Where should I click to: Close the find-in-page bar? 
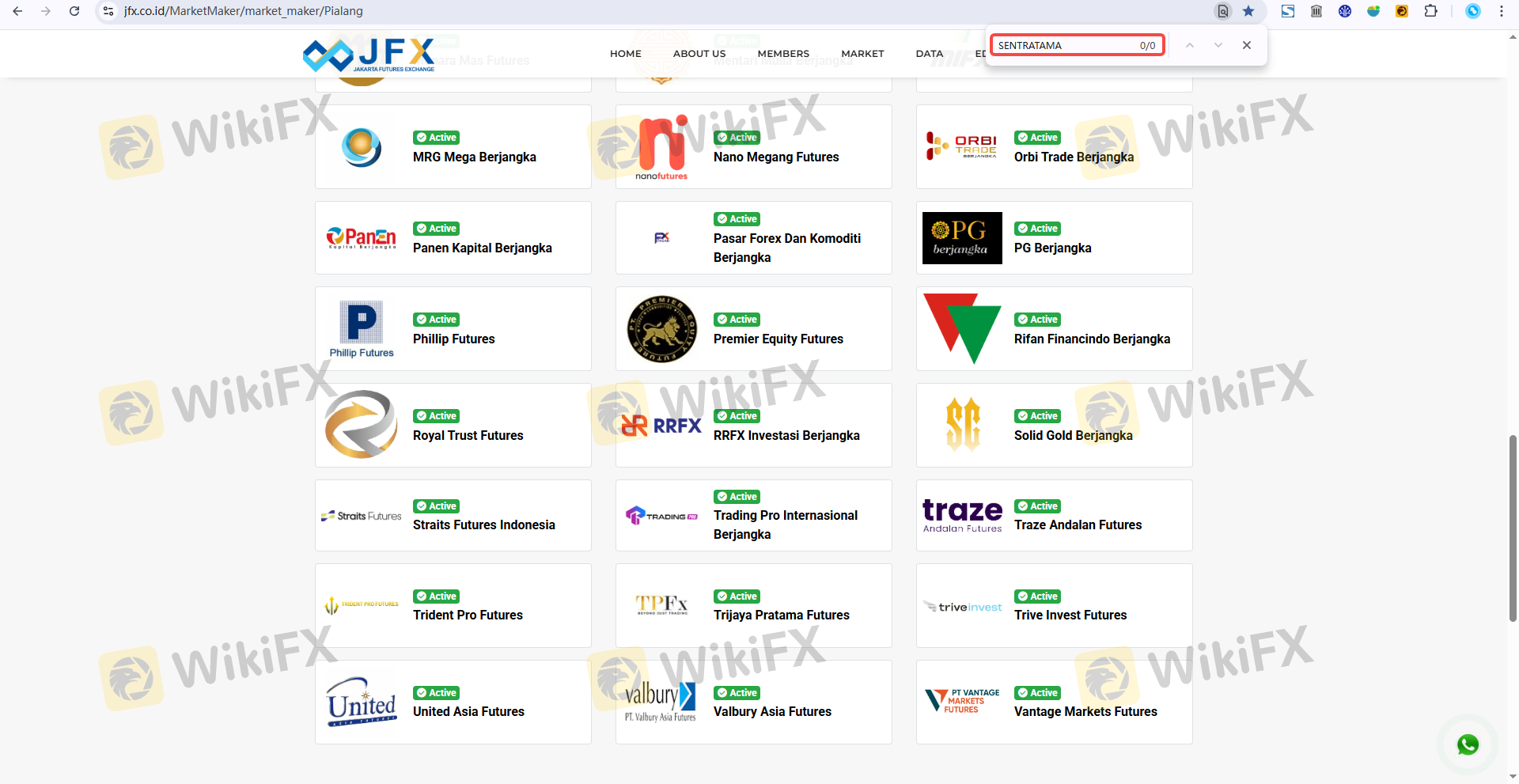1247,45
